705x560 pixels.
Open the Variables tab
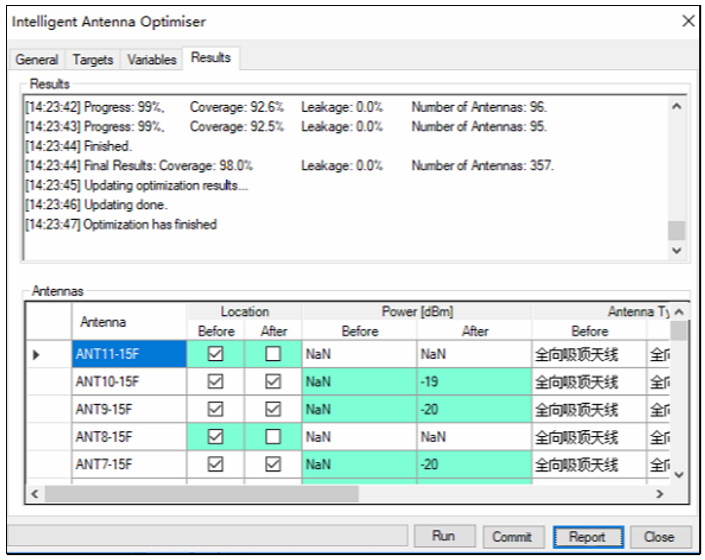tap(152, 59)
